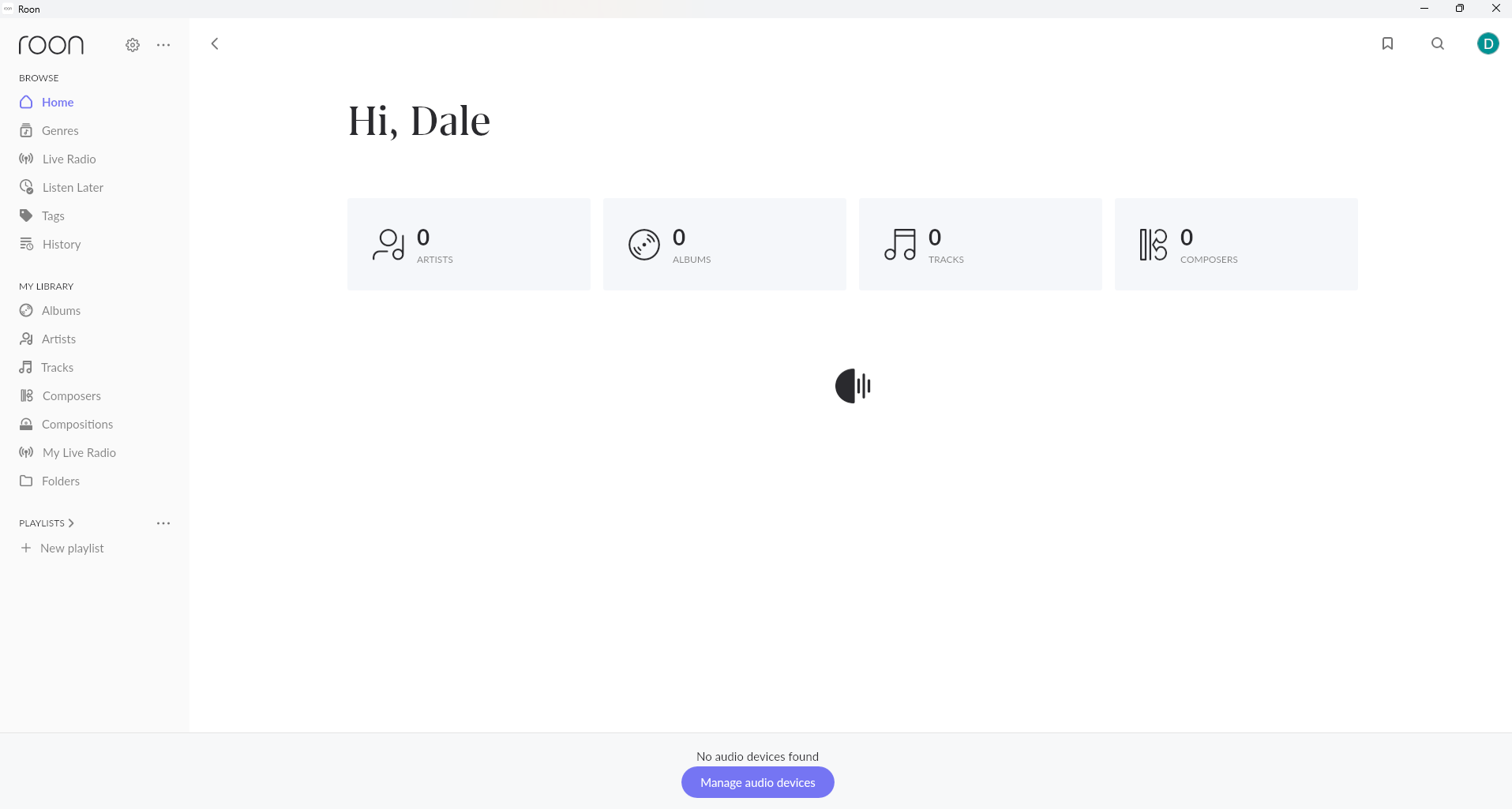Click the Roon logo
Viewport: 1512px width, 809px height.
click(x=51, y=45)
